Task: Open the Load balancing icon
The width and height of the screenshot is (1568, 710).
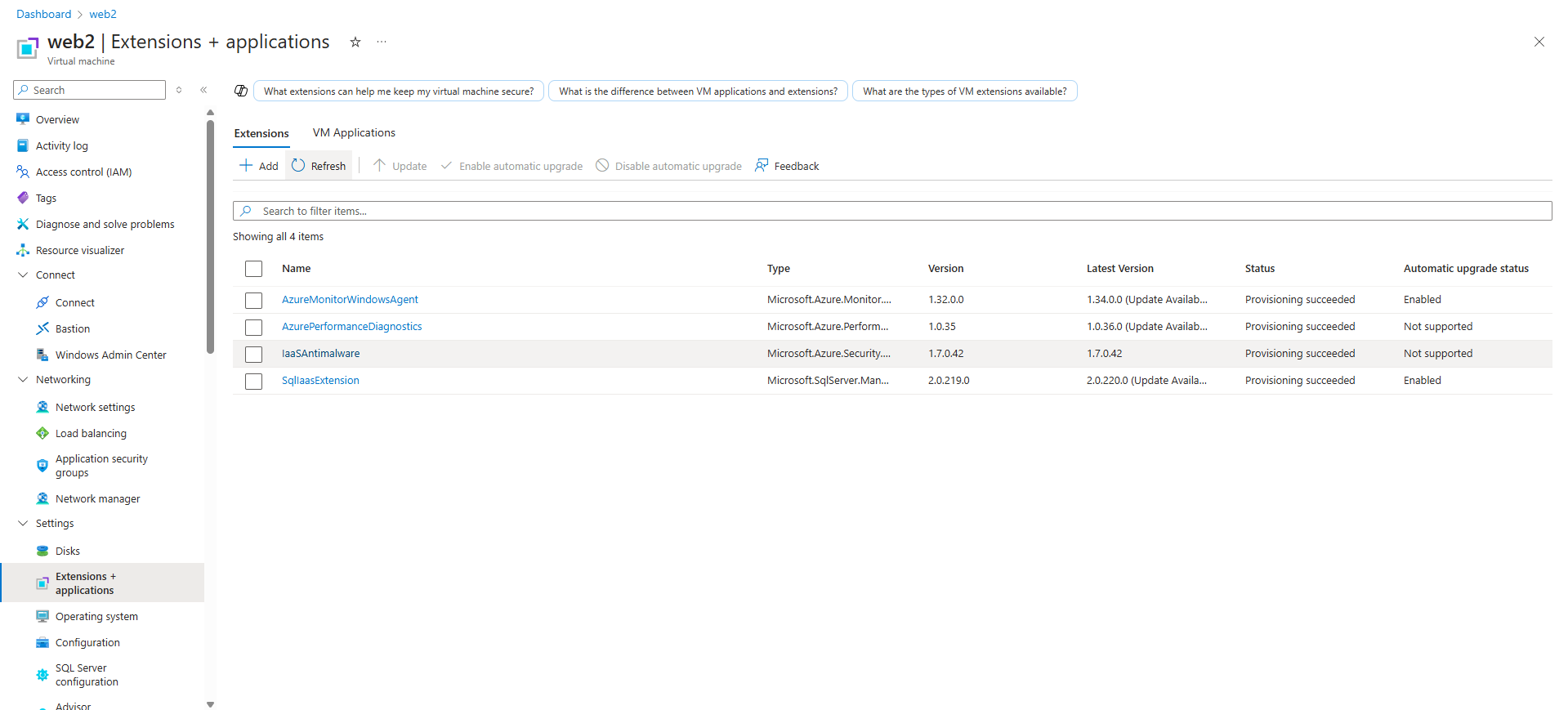Action: click(42, 433)
